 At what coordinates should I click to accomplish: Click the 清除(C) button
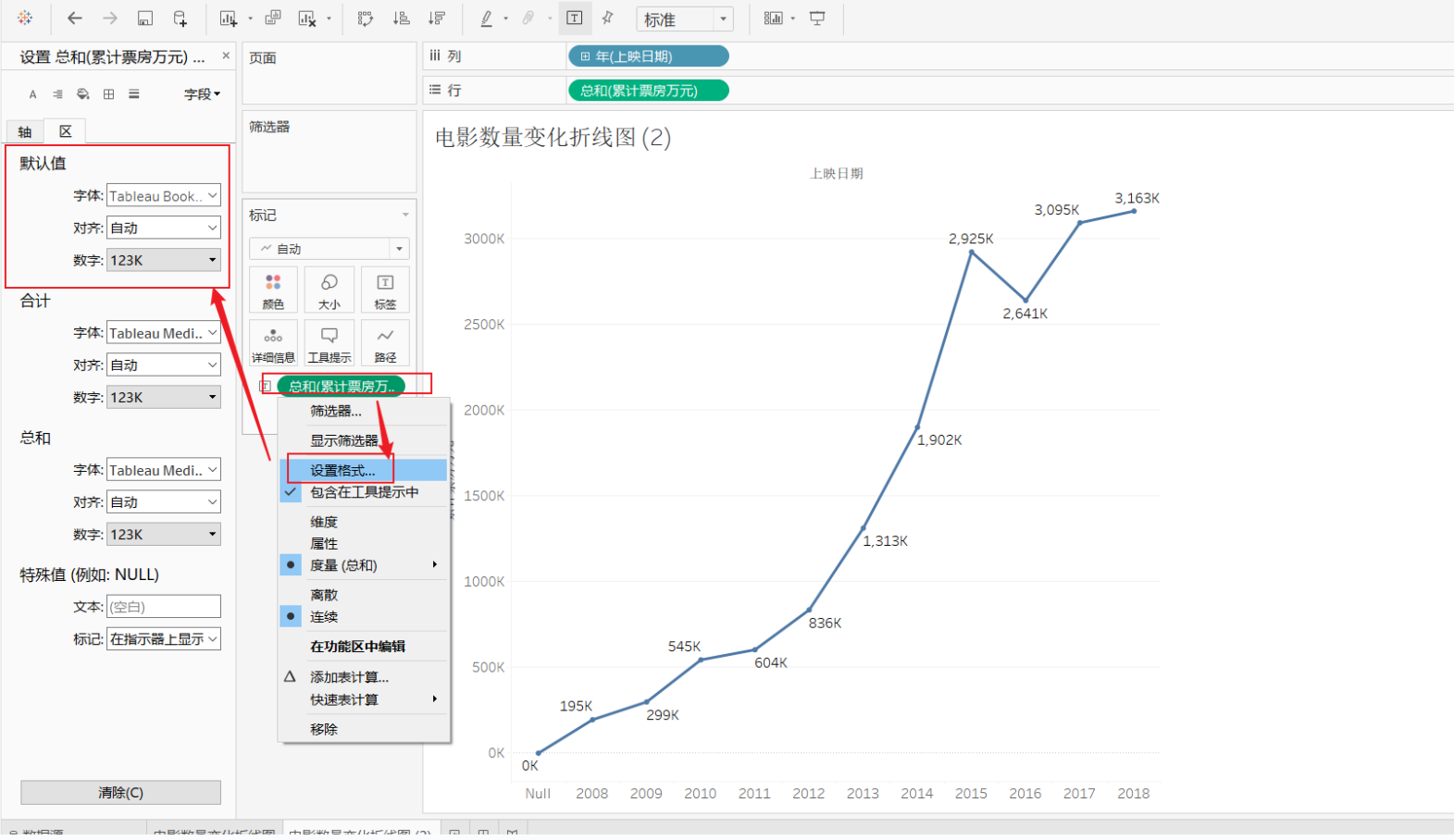(121, 793)
